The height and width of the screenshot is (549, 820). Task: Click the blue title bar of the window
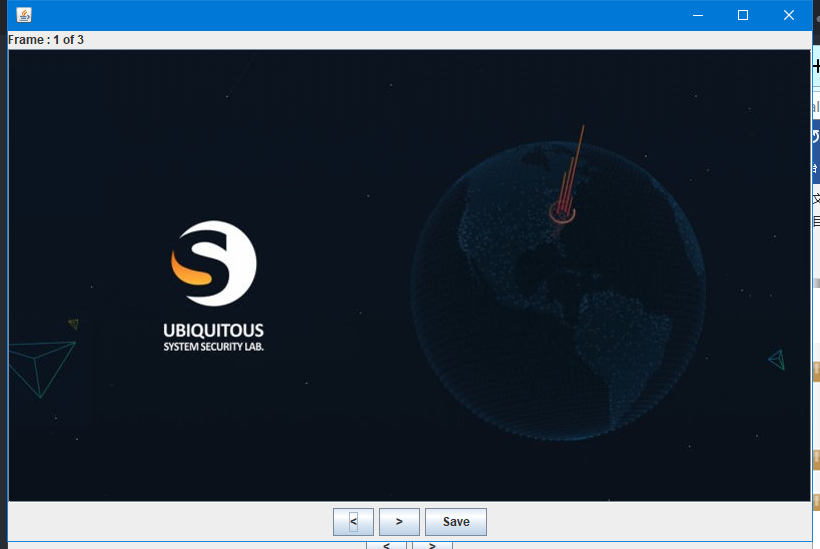click(x=350, y=15)
